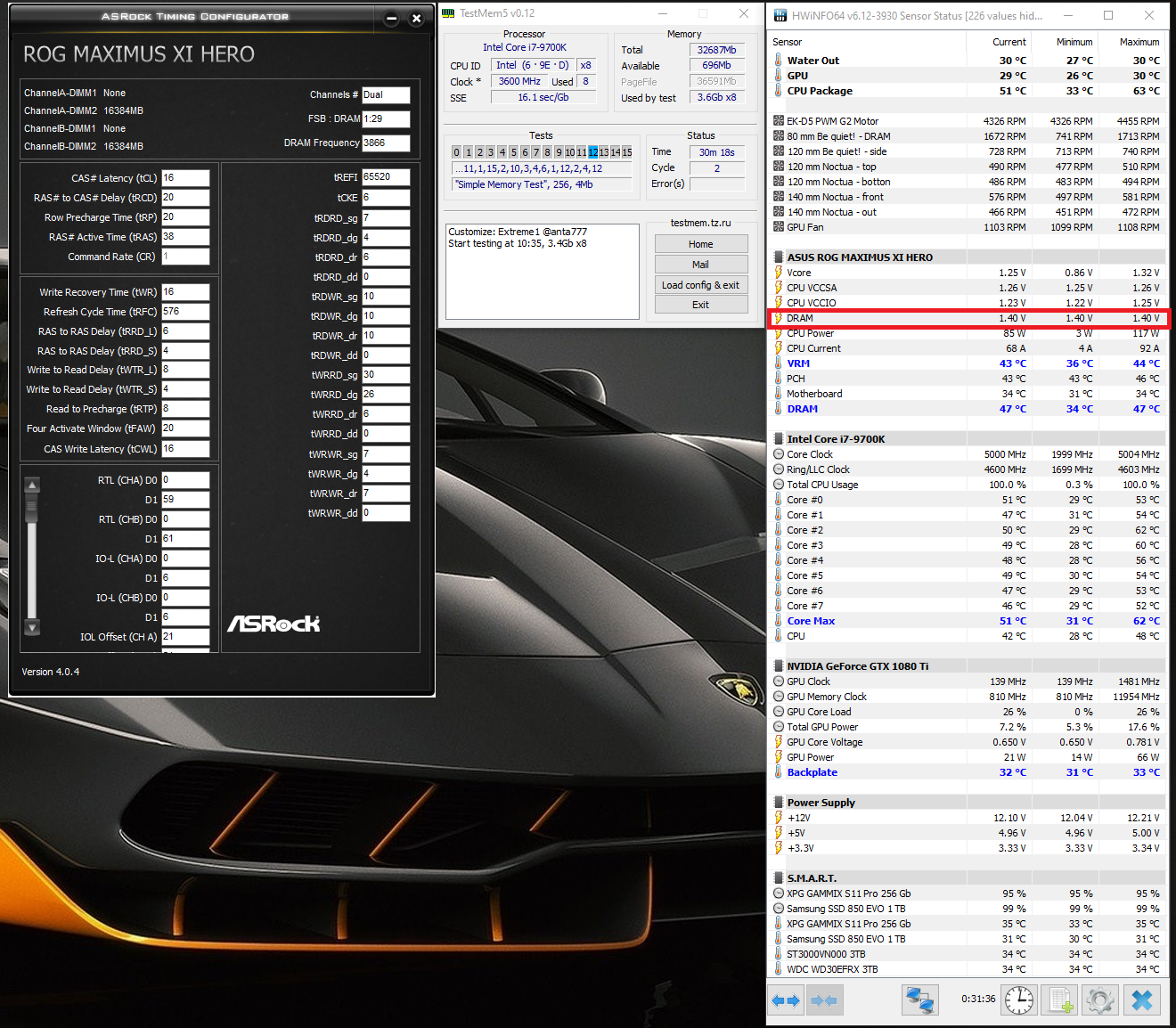Screen dimensions: 1176x1028
Task: Click the chip icon beside Power Supply header
Action: click(779, 803)
